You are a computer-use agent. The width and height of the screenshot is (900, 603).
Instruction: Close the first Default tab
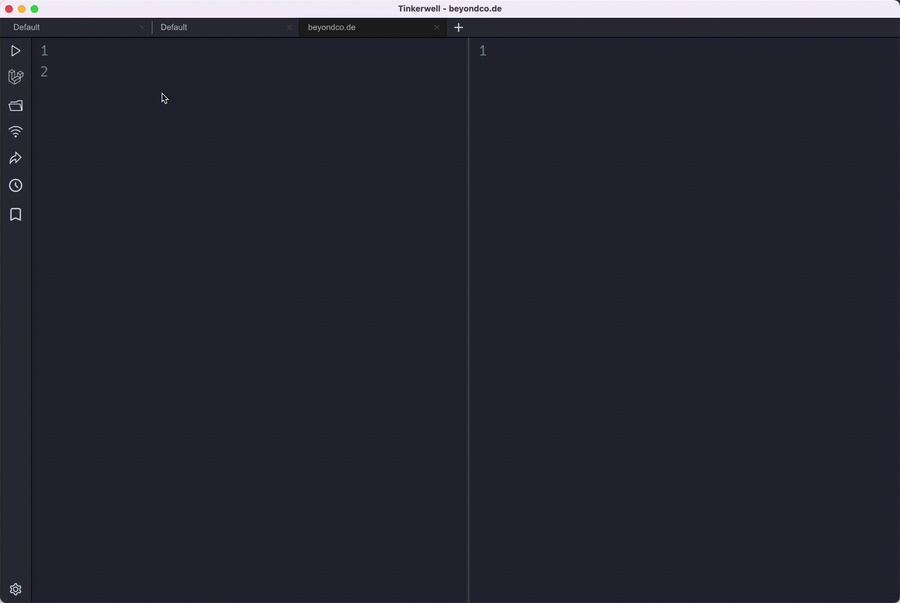point(142,27)
